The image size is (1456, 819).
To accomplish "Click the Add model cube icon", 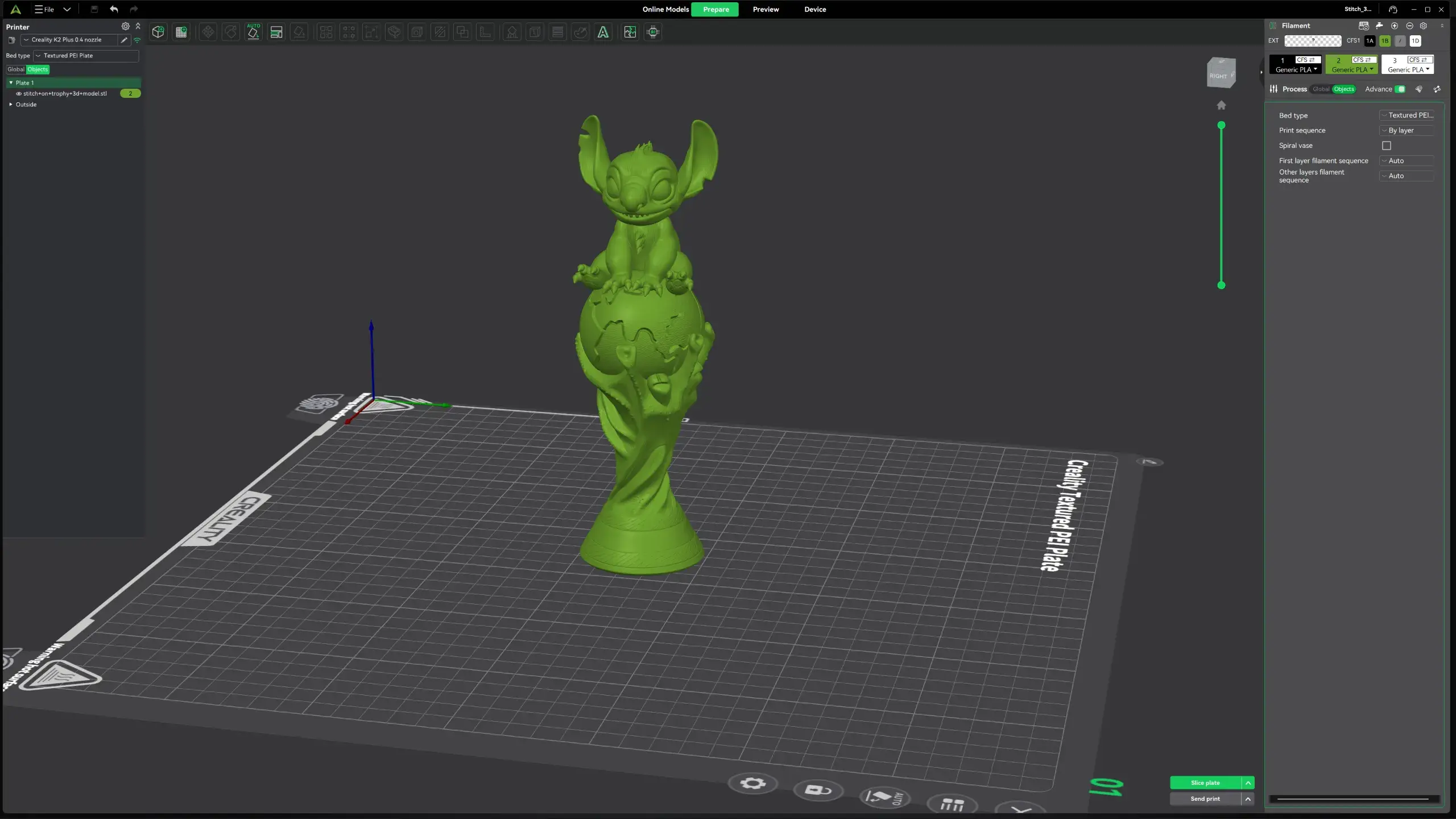I will click(158, 32).
